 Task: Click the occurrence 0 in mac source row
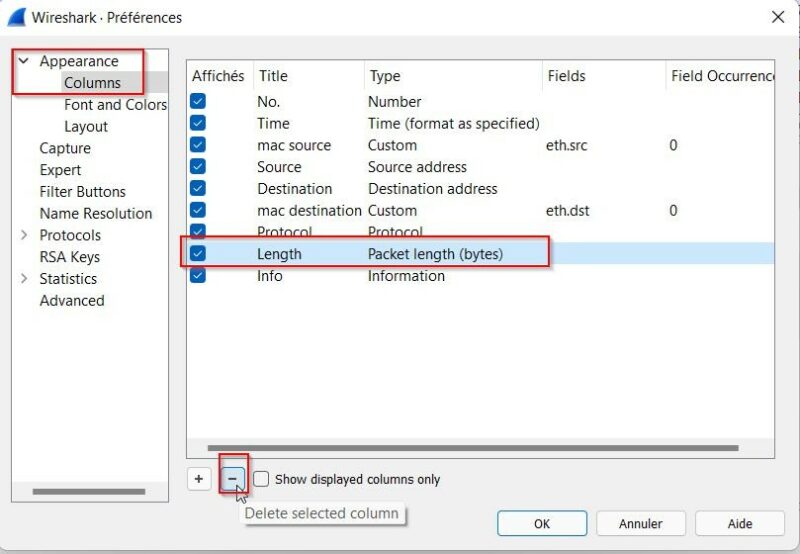click(x=673, y=145)
